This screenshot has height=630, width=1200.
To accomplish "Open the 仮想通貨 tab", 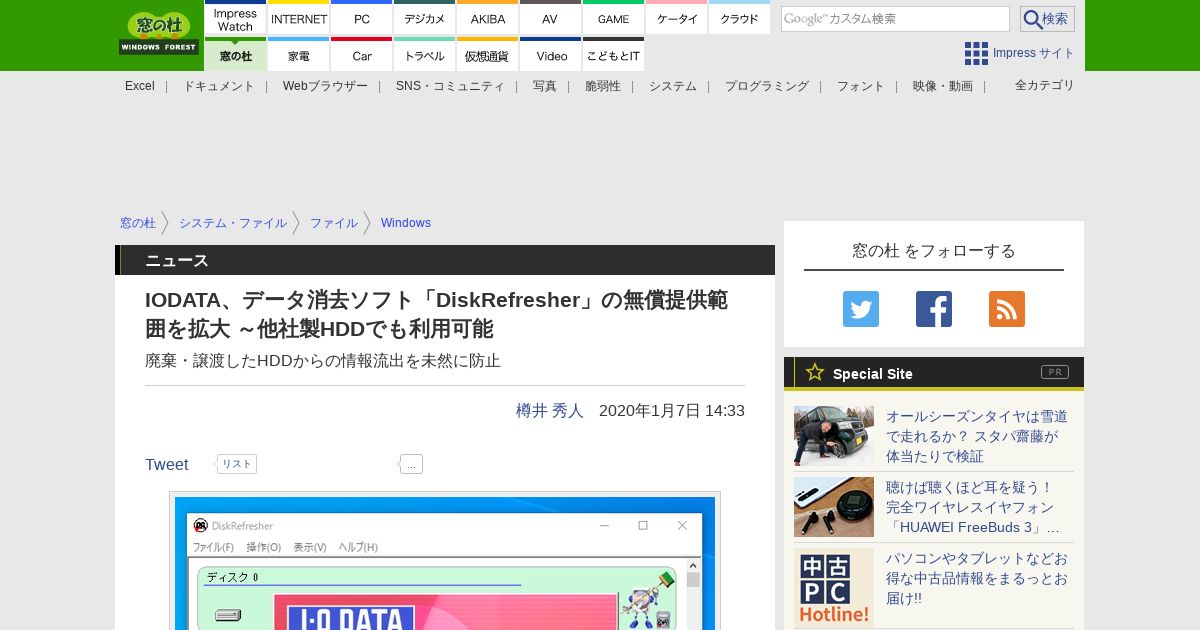I will tap(488, 55).
